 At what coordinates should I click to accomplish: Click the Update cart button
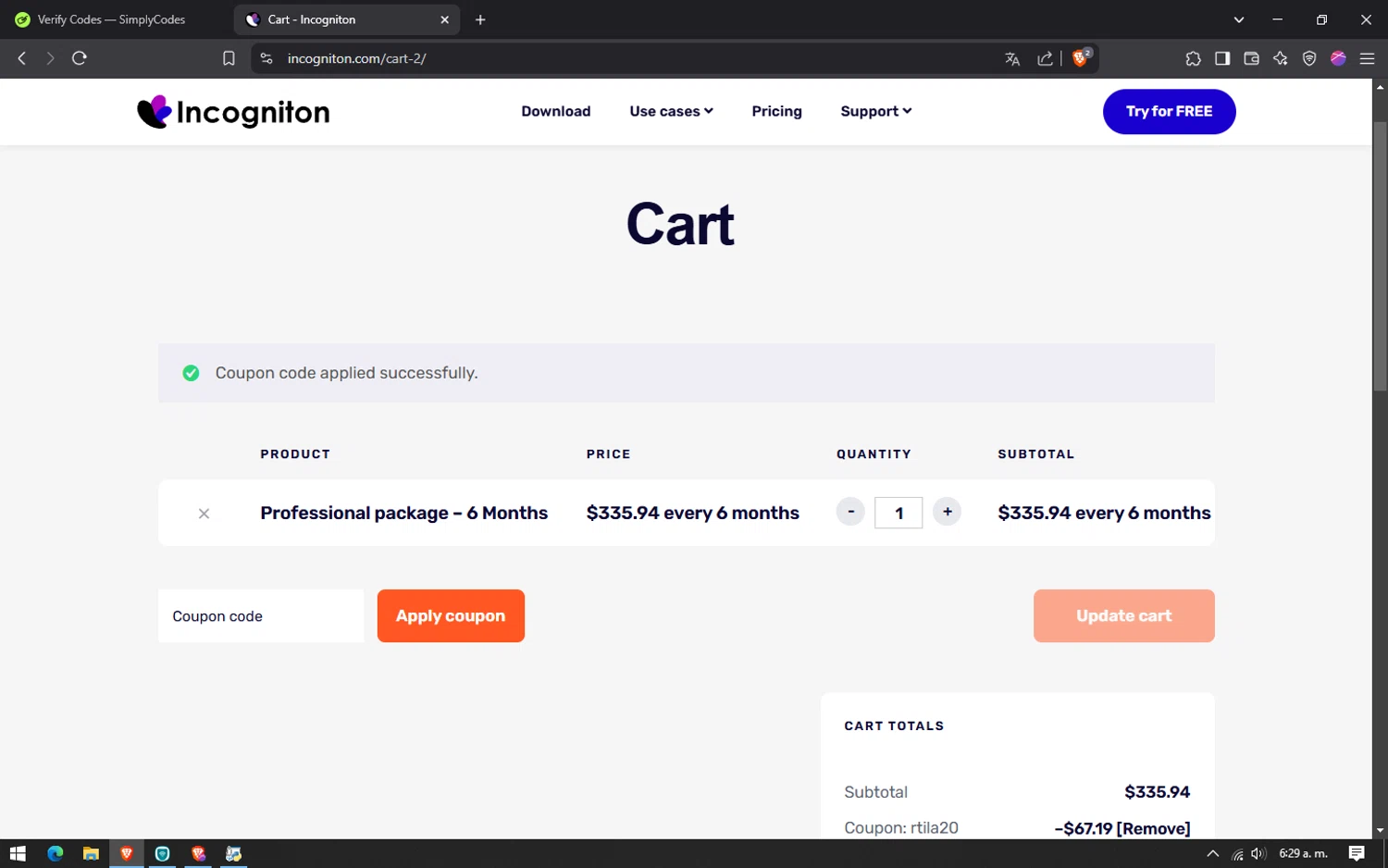(x=1123, y=616)
